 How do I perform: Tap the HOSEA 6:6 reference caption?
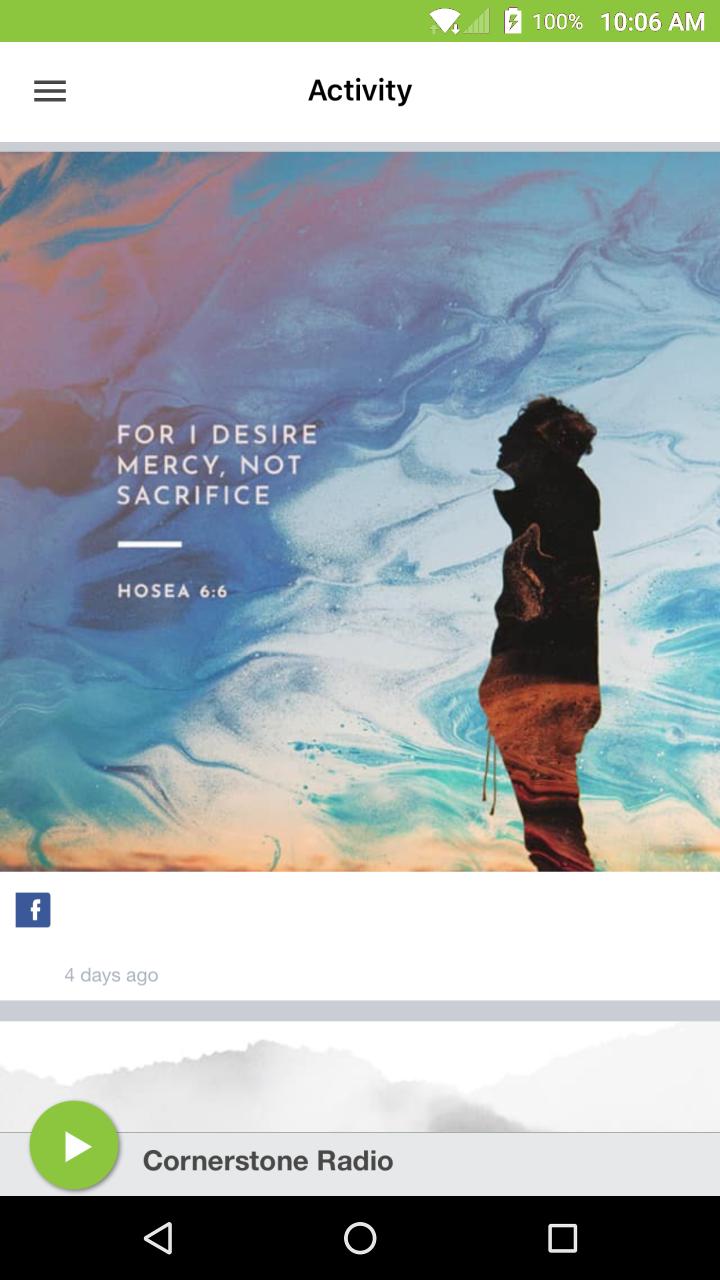pyautogui.click(x=172, y=591)
